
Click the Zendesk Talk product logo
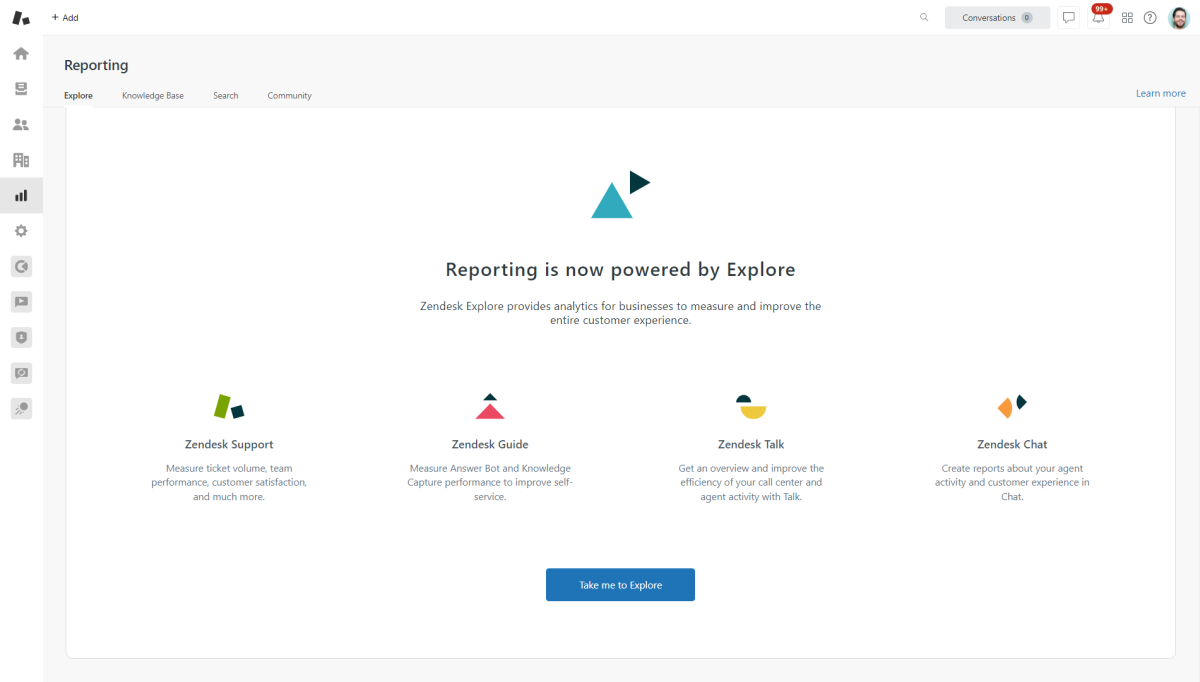point(751,406)
